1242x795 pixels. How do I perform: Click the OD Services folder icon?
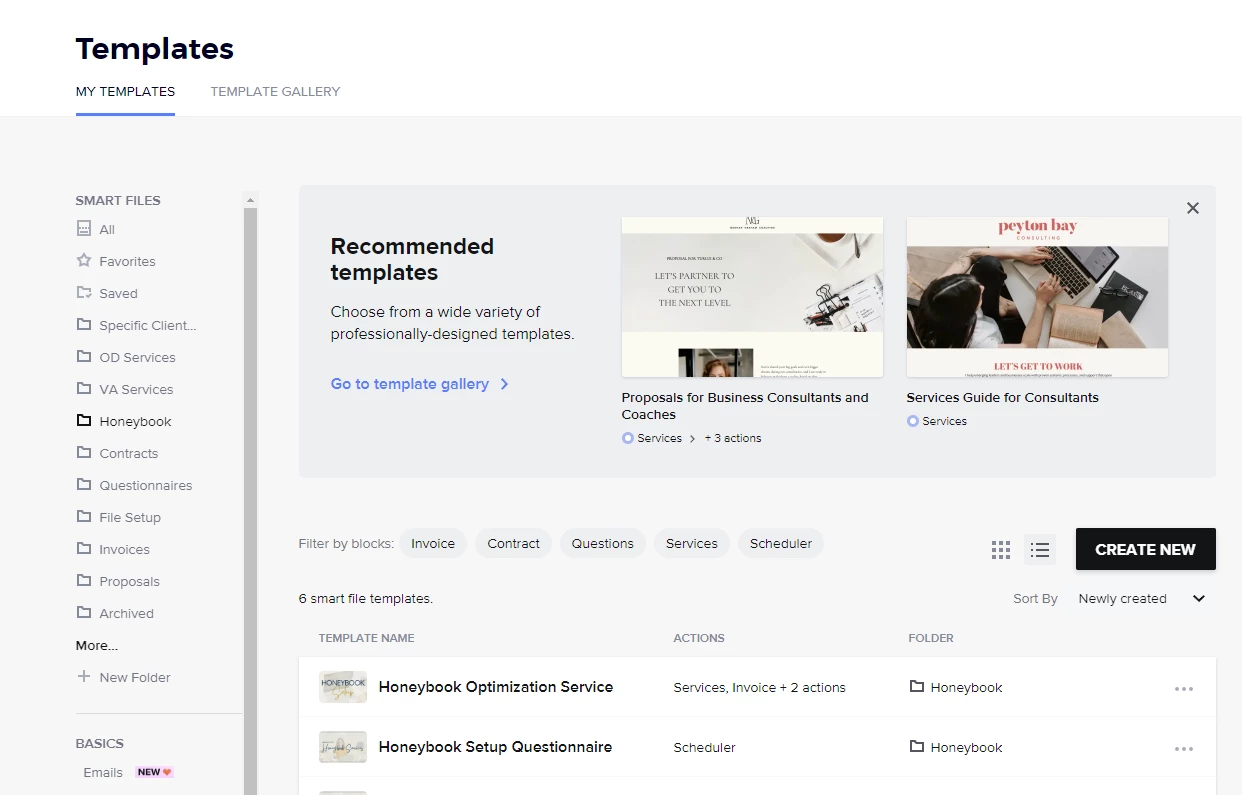pos(84,357)
